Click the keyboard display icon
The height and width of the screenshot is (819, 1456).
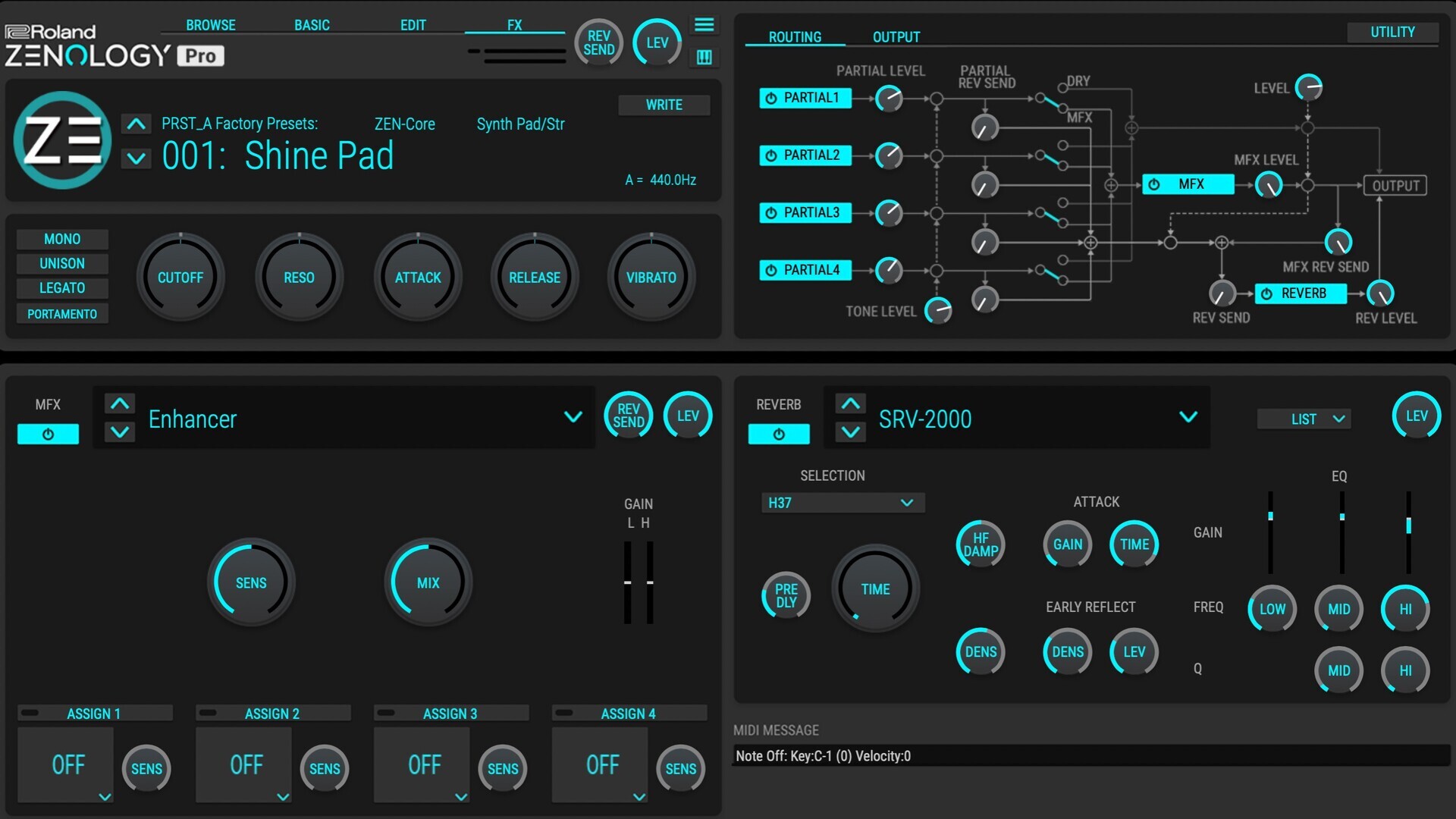(704, 58)
